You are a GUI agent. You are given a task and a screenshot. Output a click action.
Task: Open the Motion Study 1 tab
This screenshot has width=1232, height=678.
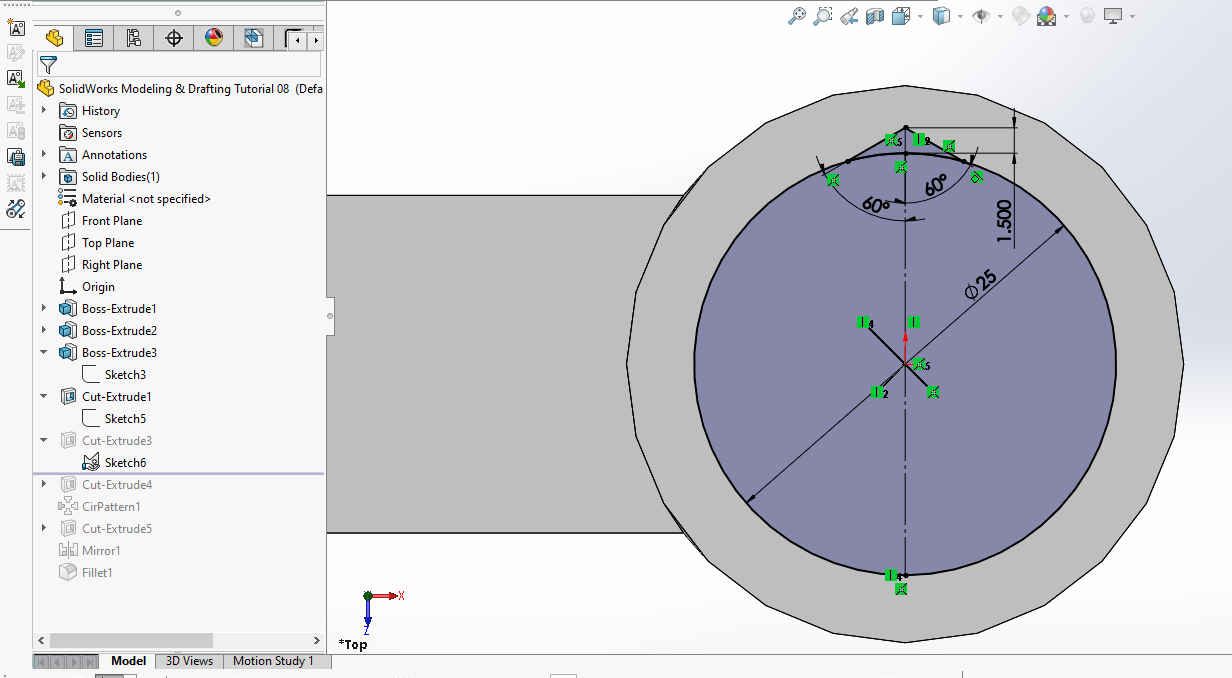pos(273,661)
